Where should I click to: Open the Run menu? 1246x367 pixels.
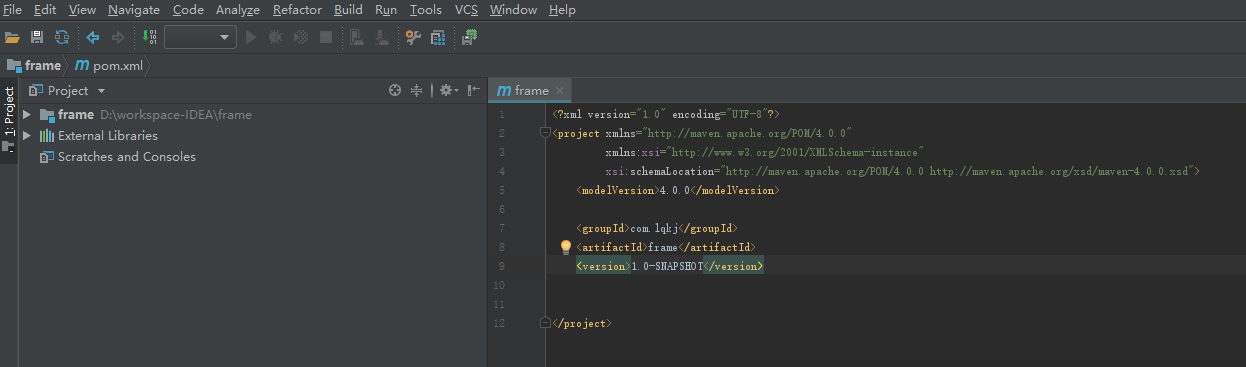(386, 10)
